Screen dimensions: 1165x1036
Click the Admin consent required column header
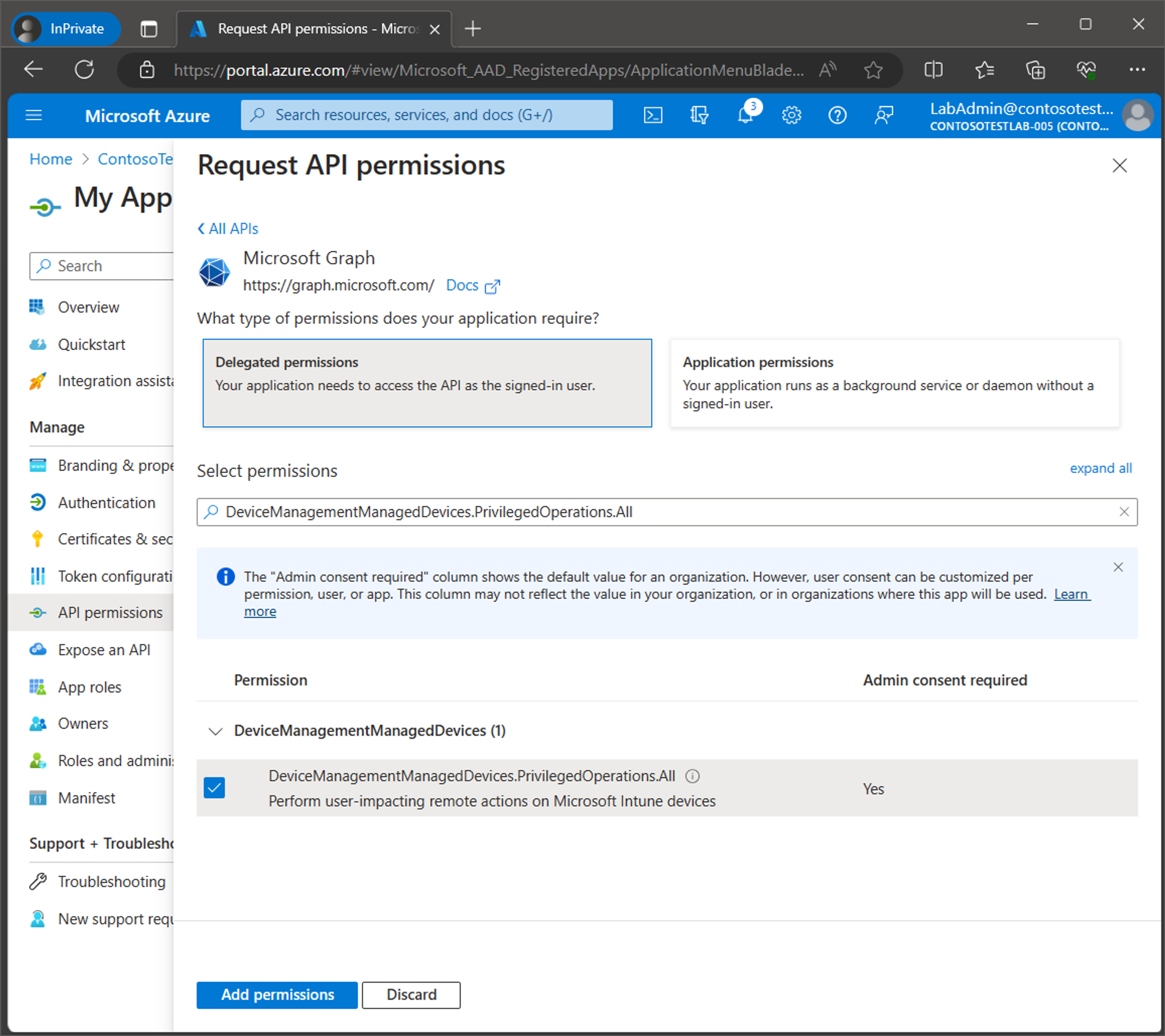pos(944,680)
